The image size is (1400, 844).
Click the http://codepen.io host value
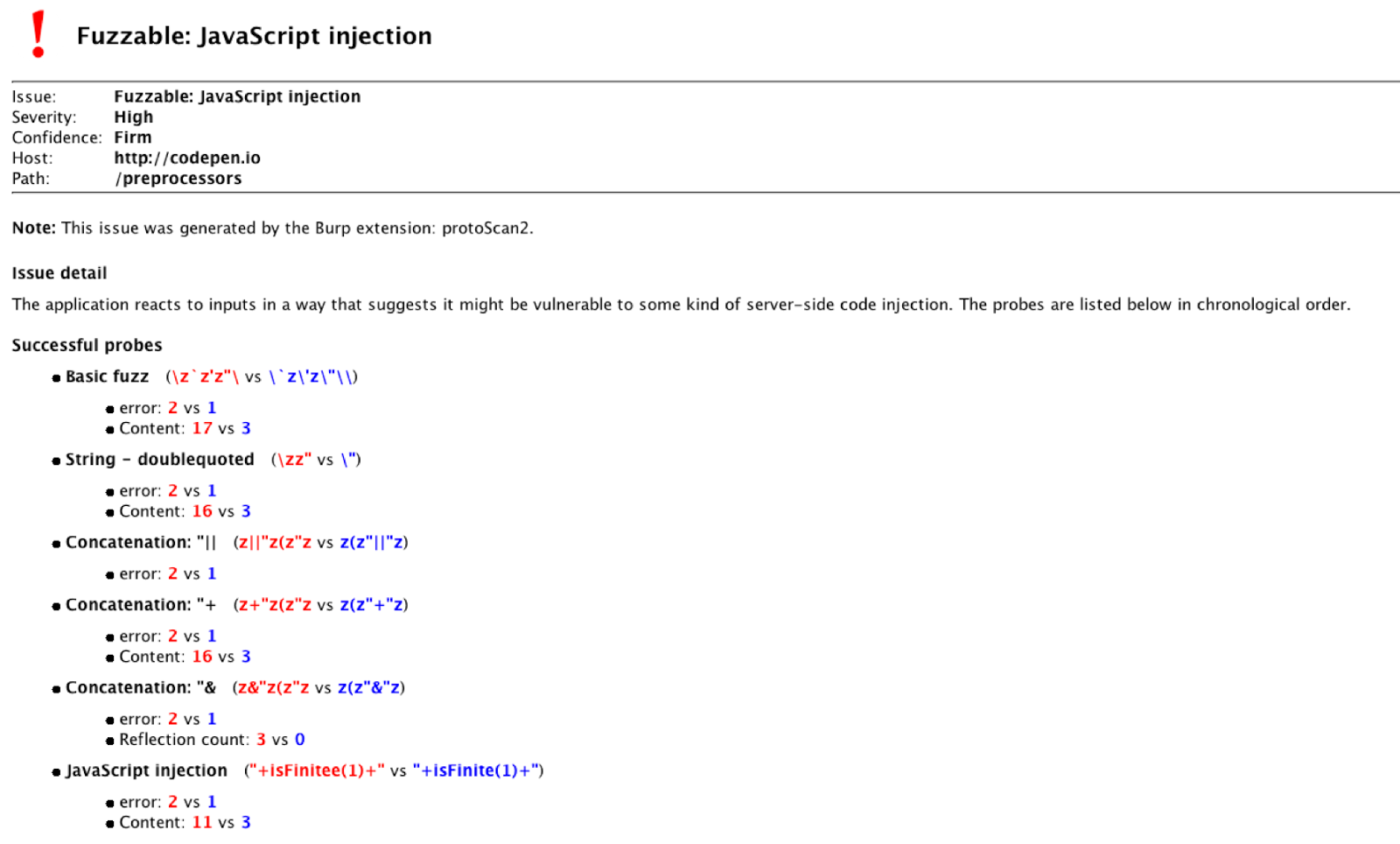click(187, 158)
